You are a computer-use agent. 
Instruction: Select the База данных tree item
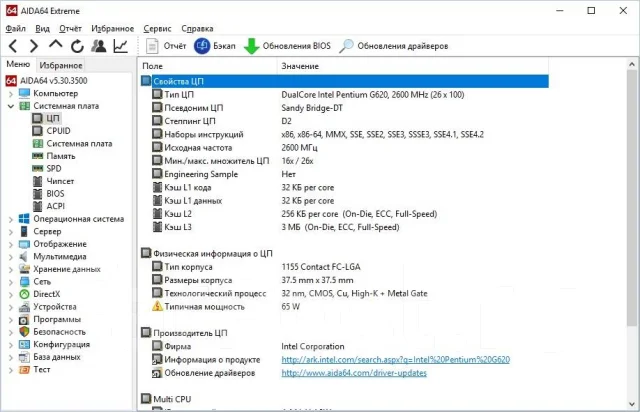[x=50, y=357]
